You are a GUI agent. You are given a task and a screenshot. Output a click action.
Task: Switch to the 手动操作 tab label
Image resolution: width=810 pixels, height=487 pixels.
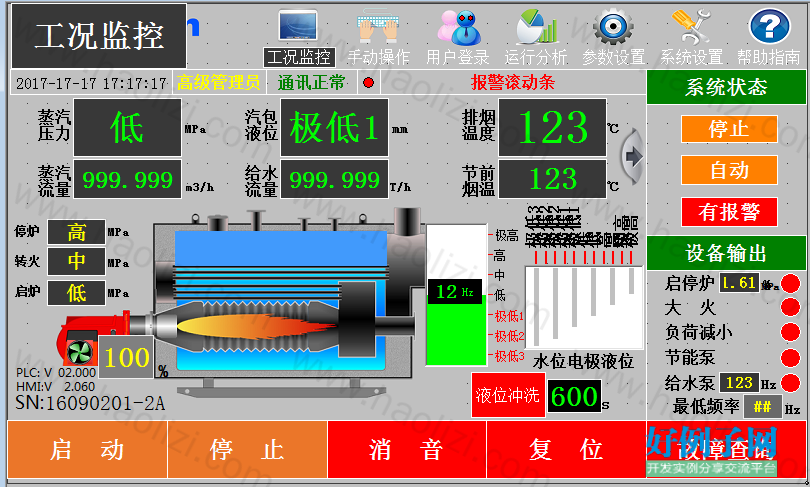point(379,57)
